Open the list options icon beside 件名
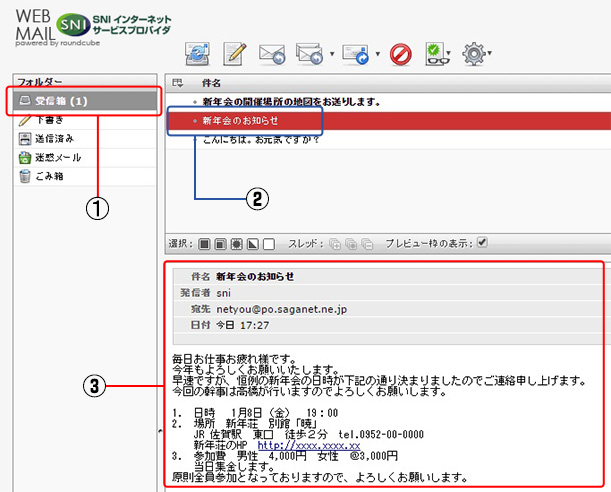The image size is (611, 492). point(178,83)
